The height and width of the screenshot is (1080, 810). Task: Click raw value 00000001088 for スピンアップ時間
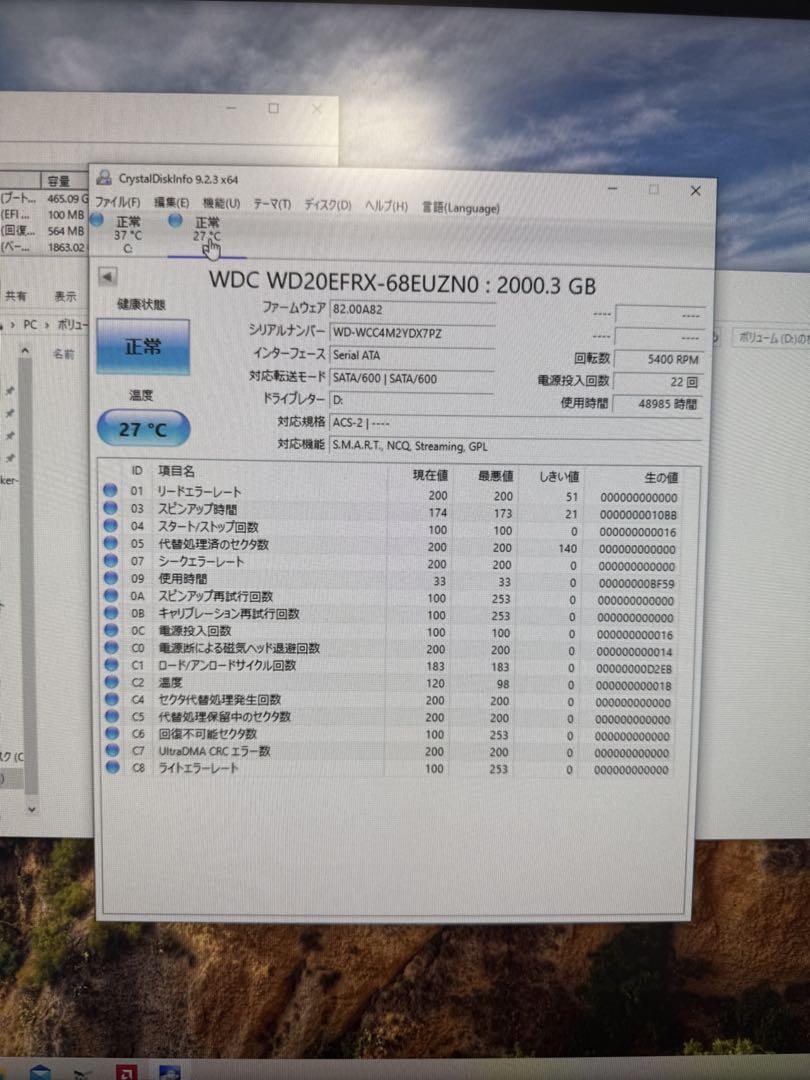638,515
